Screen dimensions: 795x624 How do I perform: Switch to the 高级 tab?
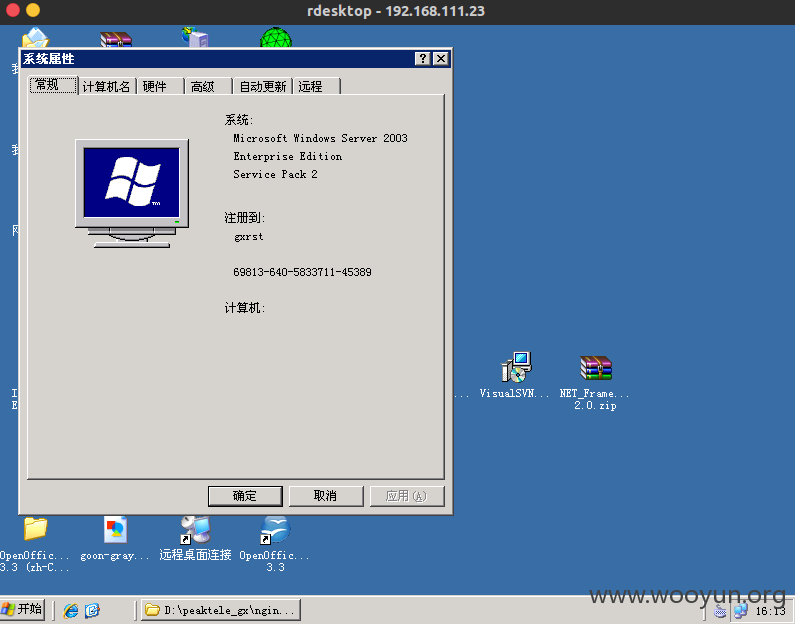point(208,86)
